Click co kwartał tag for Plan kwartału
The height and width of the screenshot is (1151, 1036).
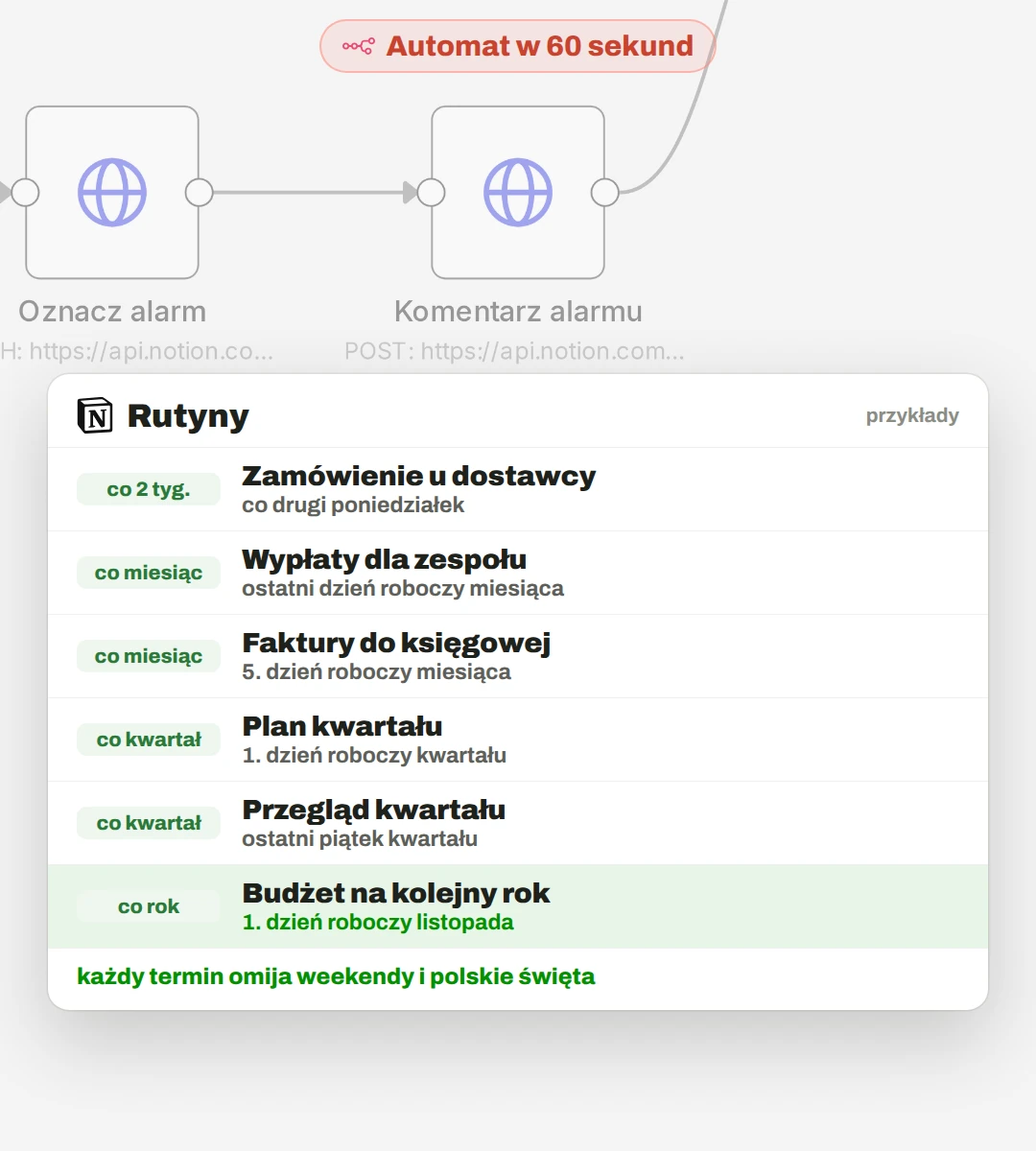pos(149,740)
